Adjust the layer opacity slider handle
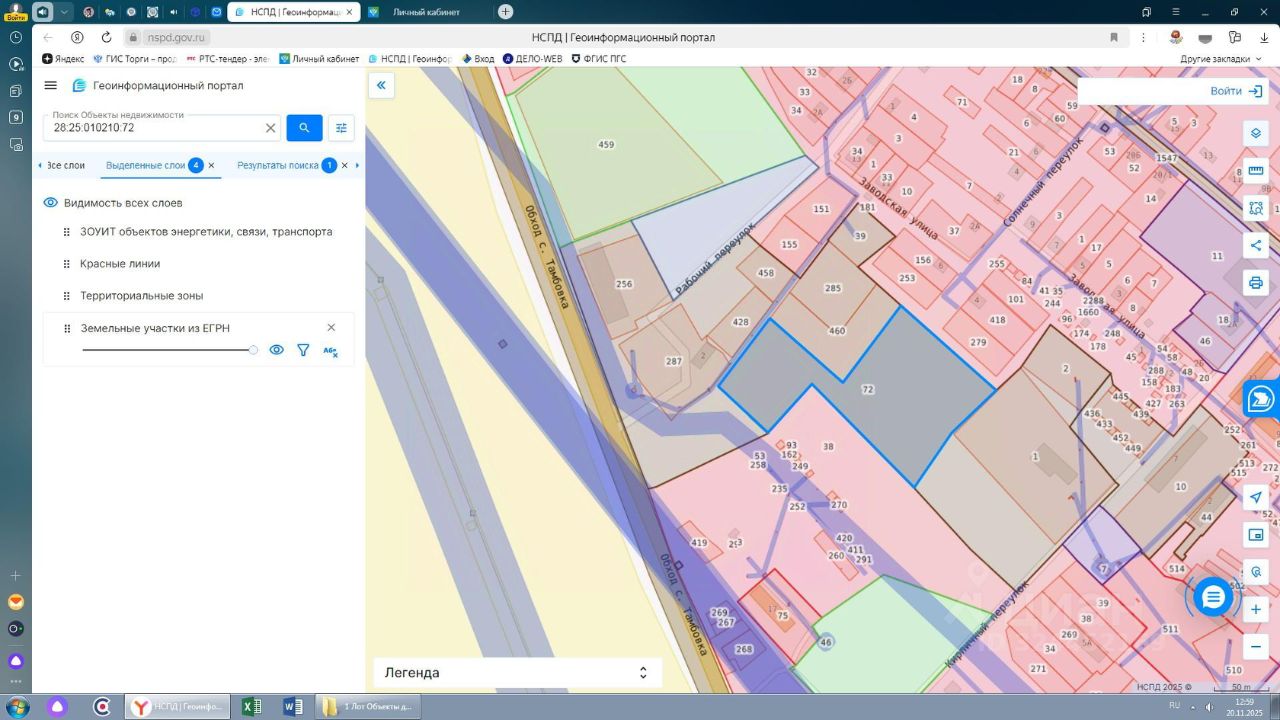Viewport: 1280px width, 720px height. coord(253,350)
